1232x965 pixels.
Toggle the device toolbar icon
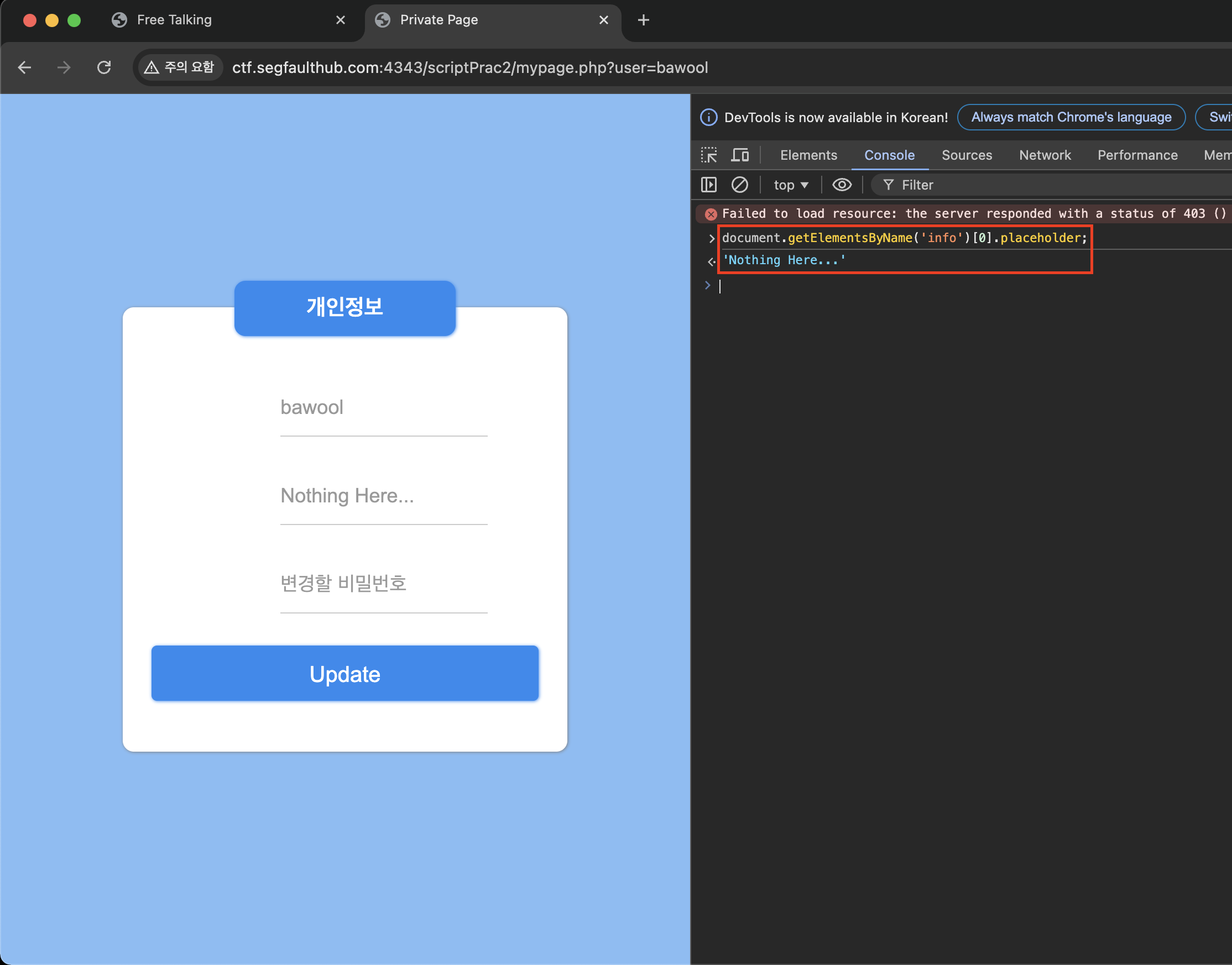point(740,155)
